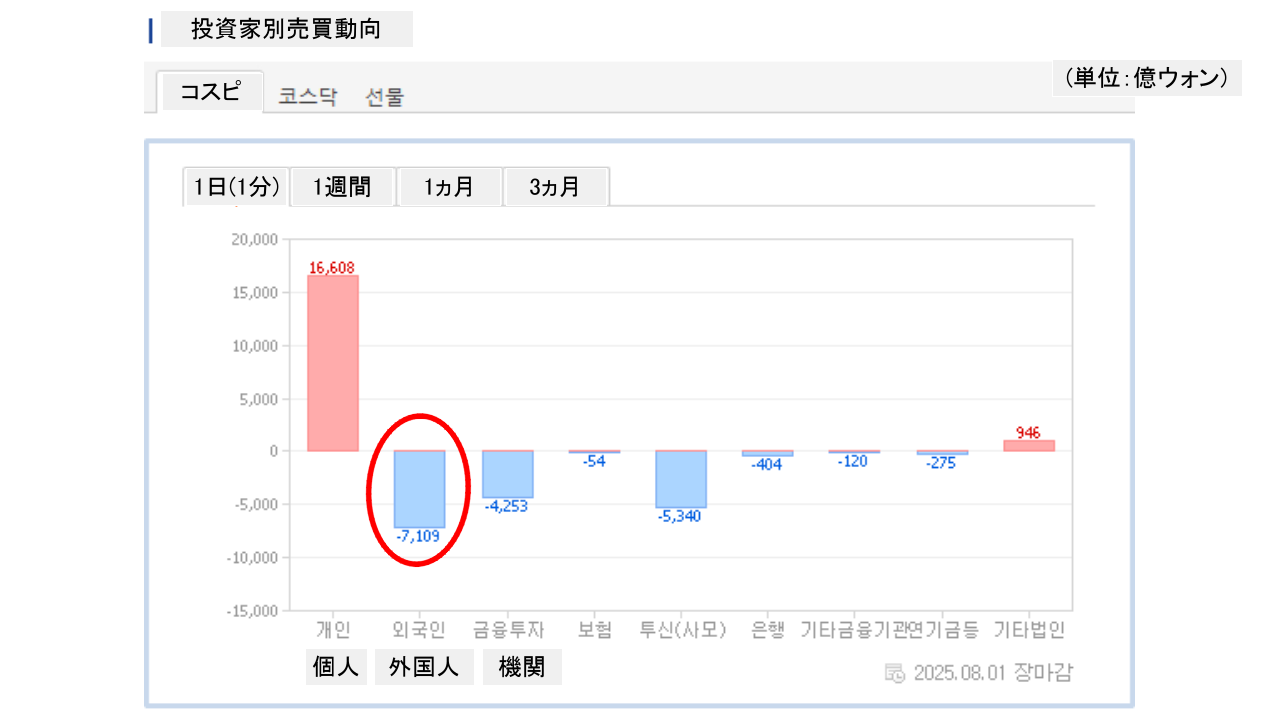
Task: Click the 外国人 label under the chart
Action: tap(425, 667)
